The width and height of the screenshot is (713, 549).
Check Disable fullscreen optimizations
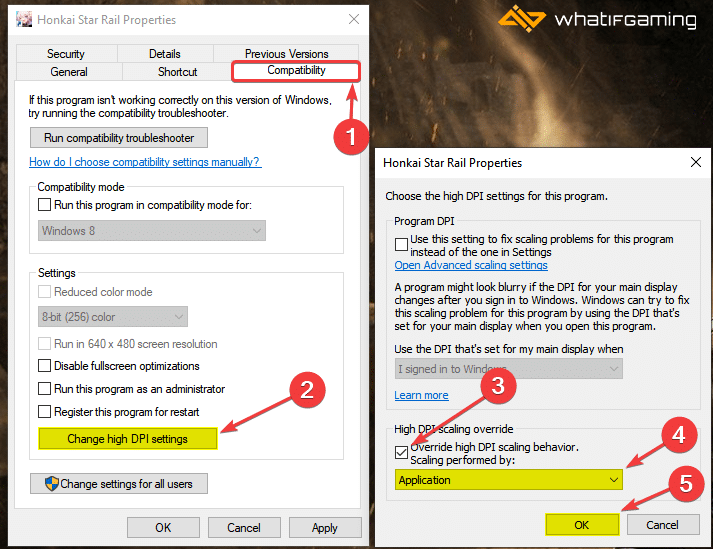click(x=44, y=366)
